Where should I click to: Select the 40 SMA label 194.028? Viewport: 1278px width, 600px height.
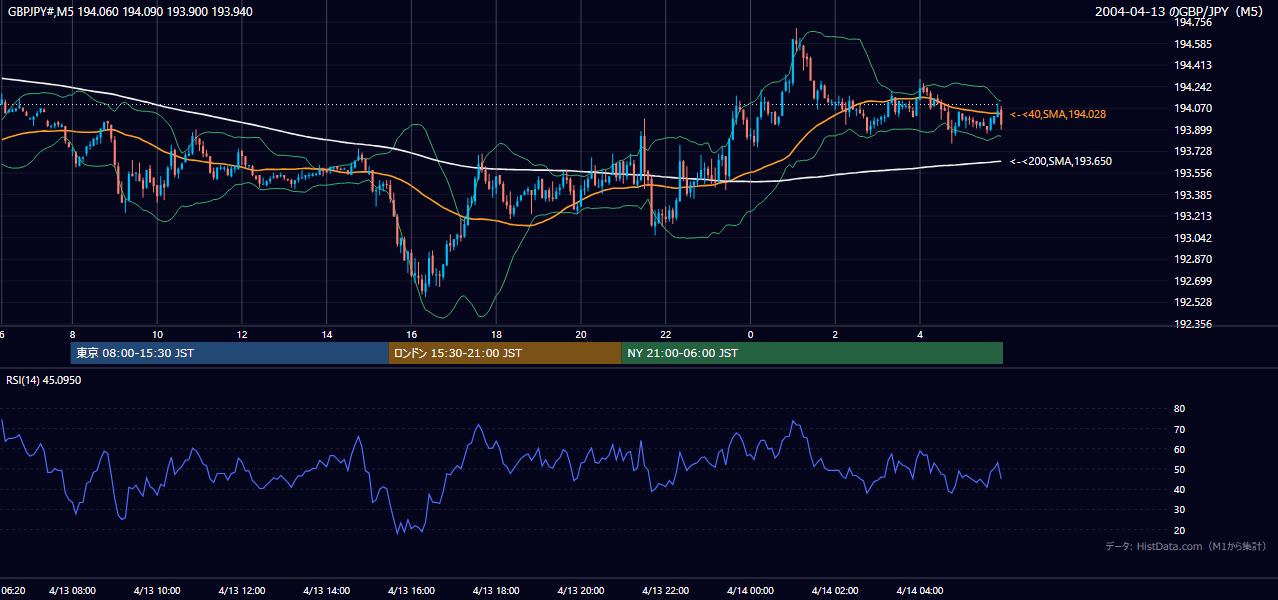coord(1058,115)
